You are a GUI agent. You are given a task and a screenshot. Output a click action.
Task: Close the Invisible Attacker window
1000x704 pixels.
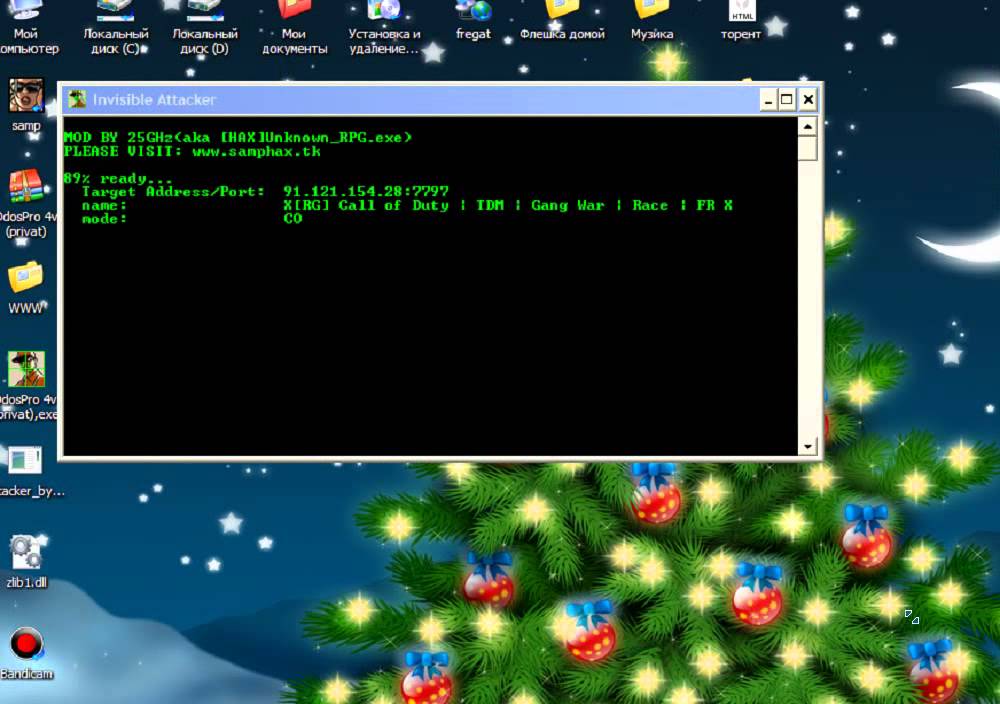coord(808,100)
